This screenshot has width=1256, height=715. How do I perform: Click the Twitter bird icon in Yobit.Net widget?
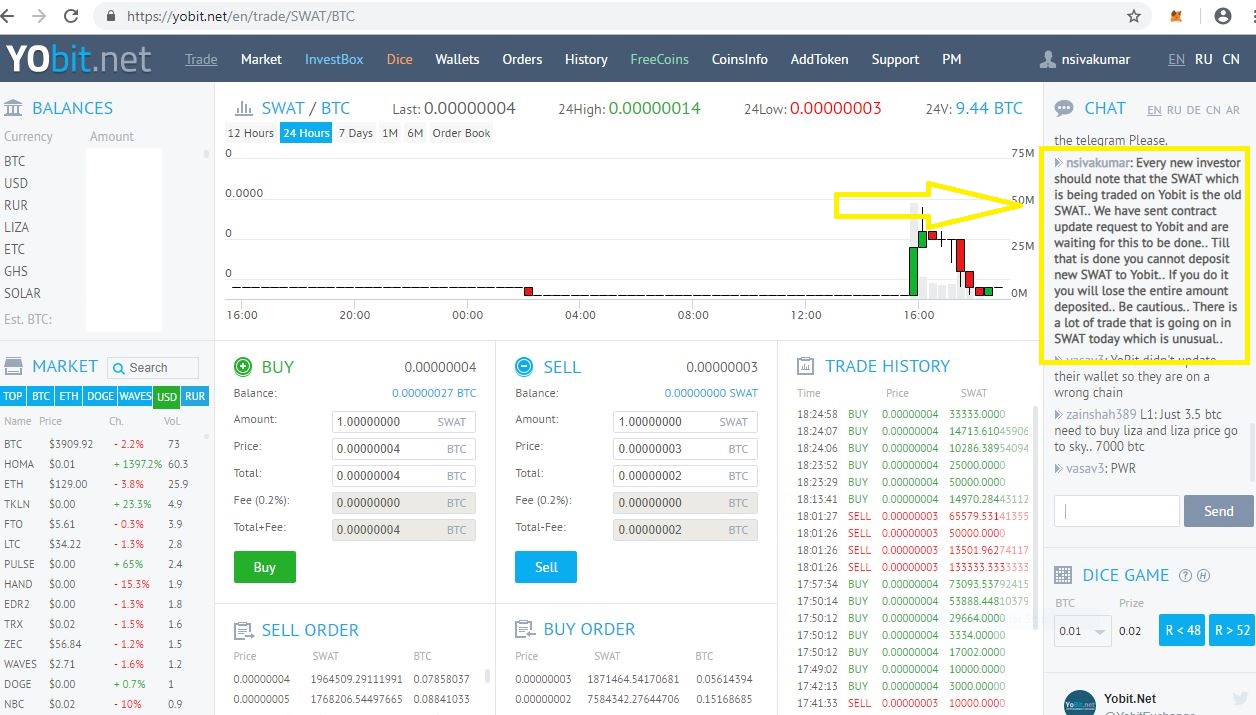click(x=1239, y=699)
